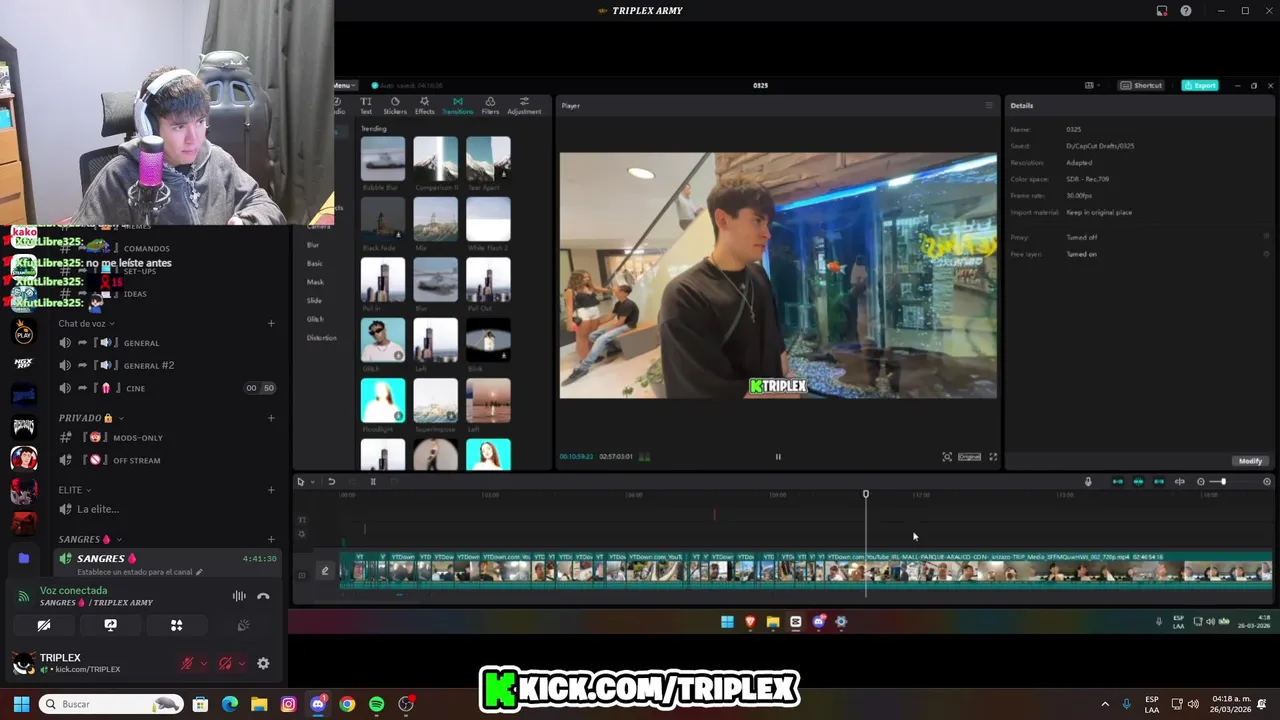This screenshot has height=720, width=1280.
Task: Toggle main track magnet in timeline
Action: [x=1118, y=482]
